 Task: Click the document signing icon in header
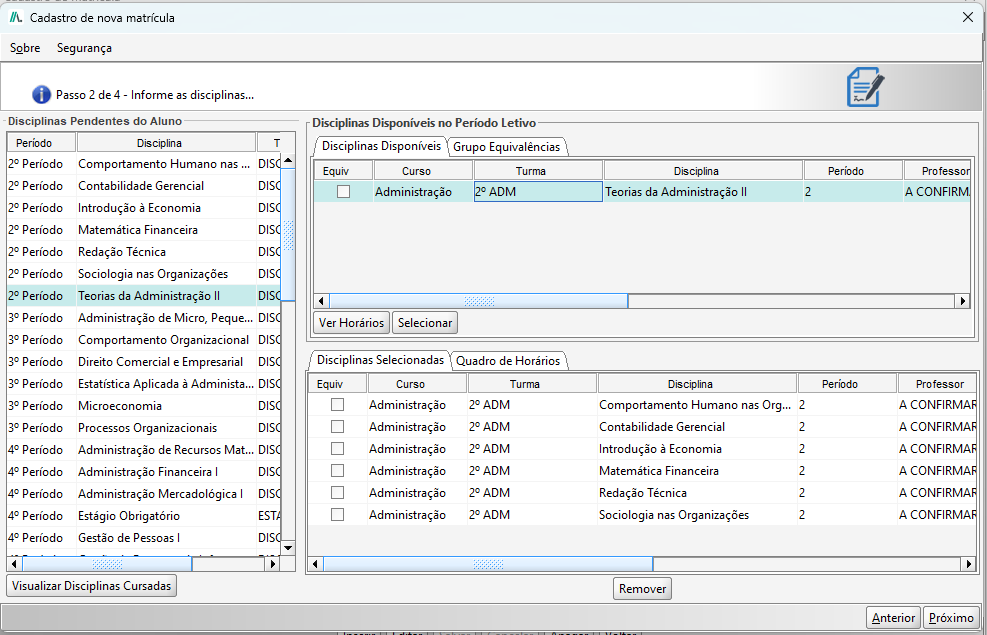coord(865,87)
